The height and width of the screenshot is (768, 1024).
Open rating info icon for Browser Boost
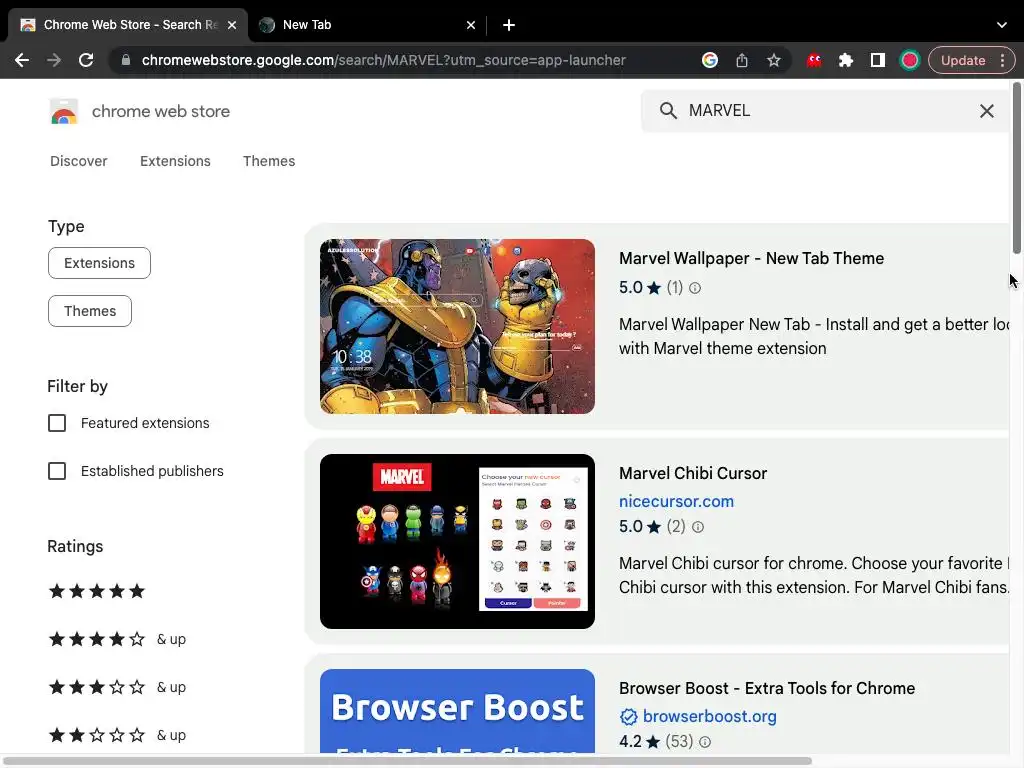pos(705,742)
